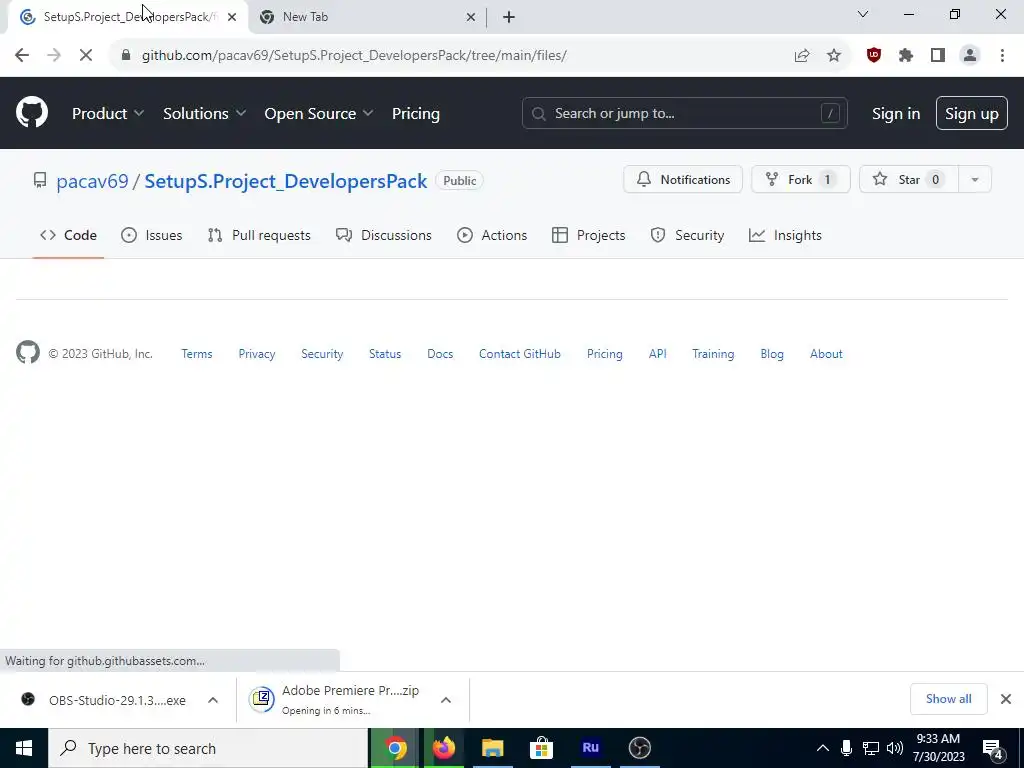The width and height of the screenshot is (1024, 768).
Task: Focus the Search or jump to field
Action: pos(684,113)
